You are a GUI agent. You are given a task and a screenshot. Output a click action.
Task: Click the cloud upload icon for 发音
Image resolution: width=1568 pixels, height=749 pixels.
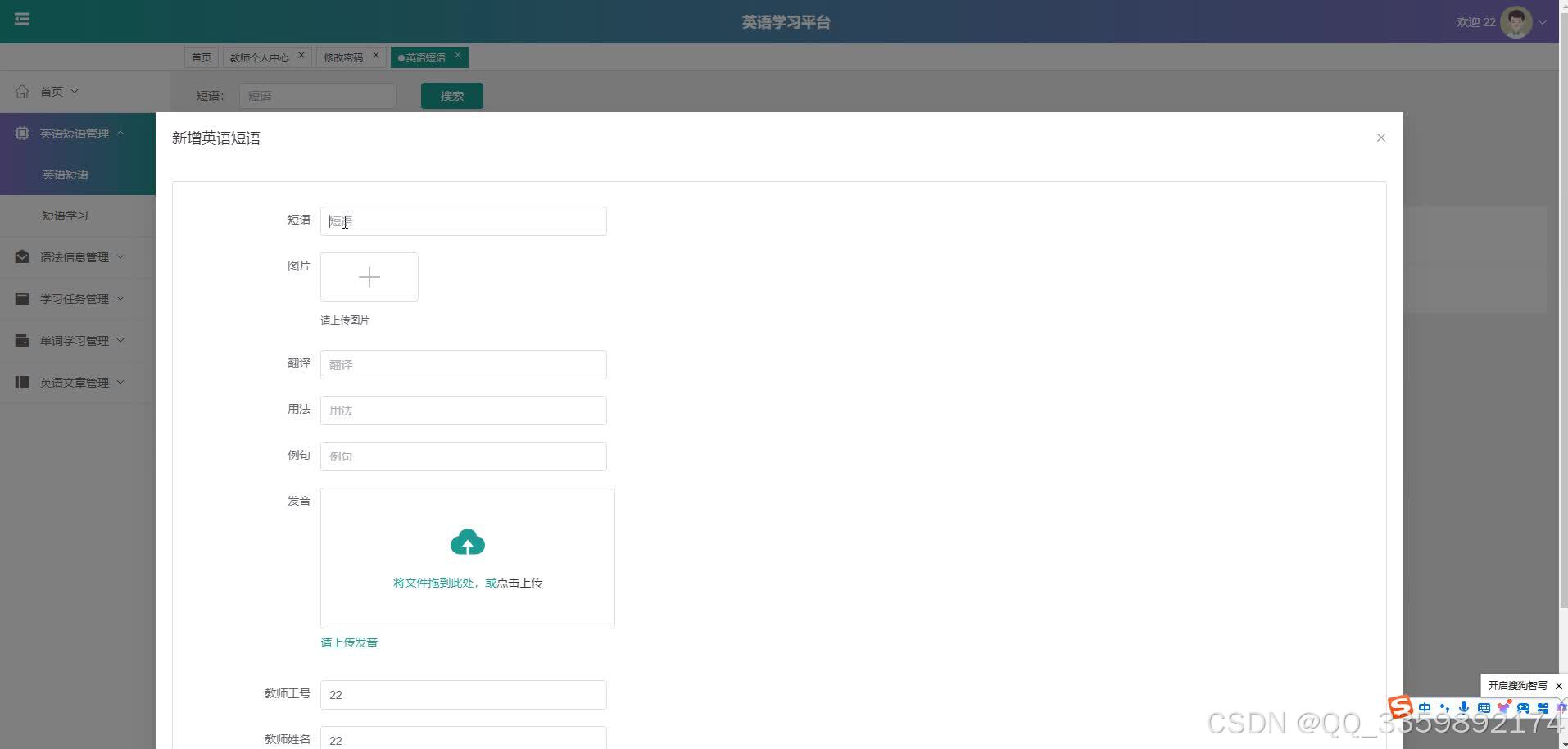[x=468, y=542]
